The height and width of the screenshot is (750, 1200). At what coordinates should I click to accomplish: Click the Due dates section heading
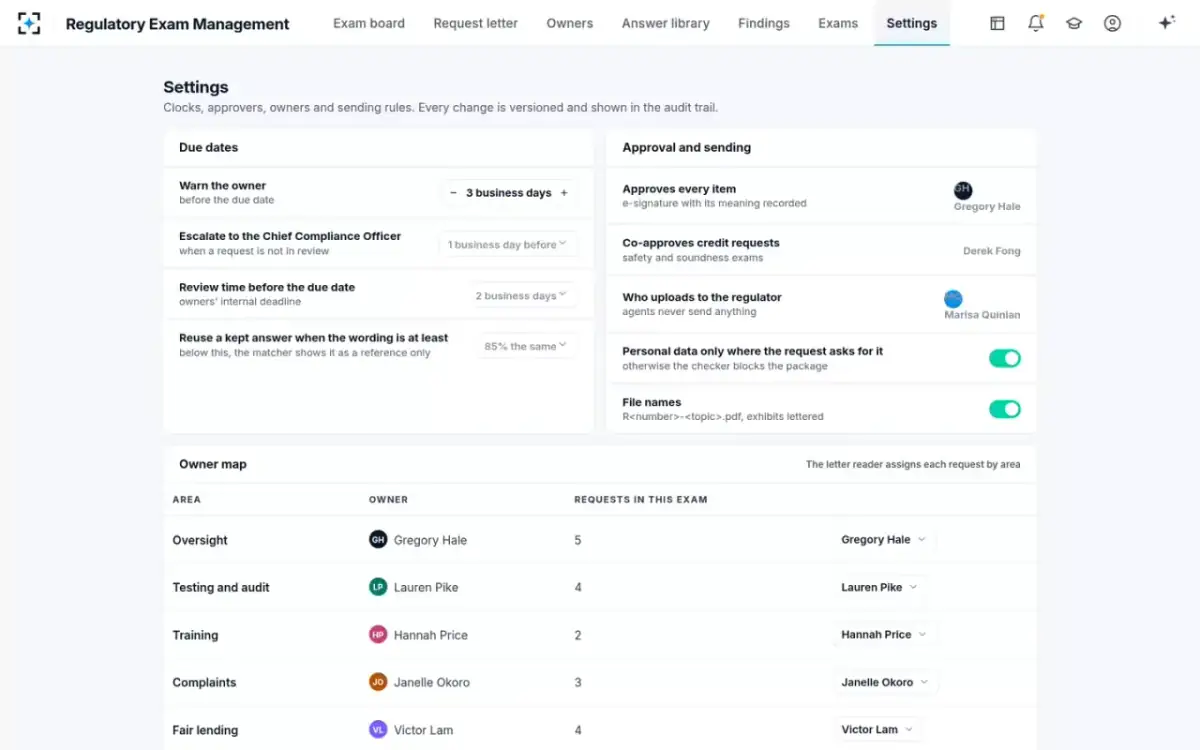(208, 147)
